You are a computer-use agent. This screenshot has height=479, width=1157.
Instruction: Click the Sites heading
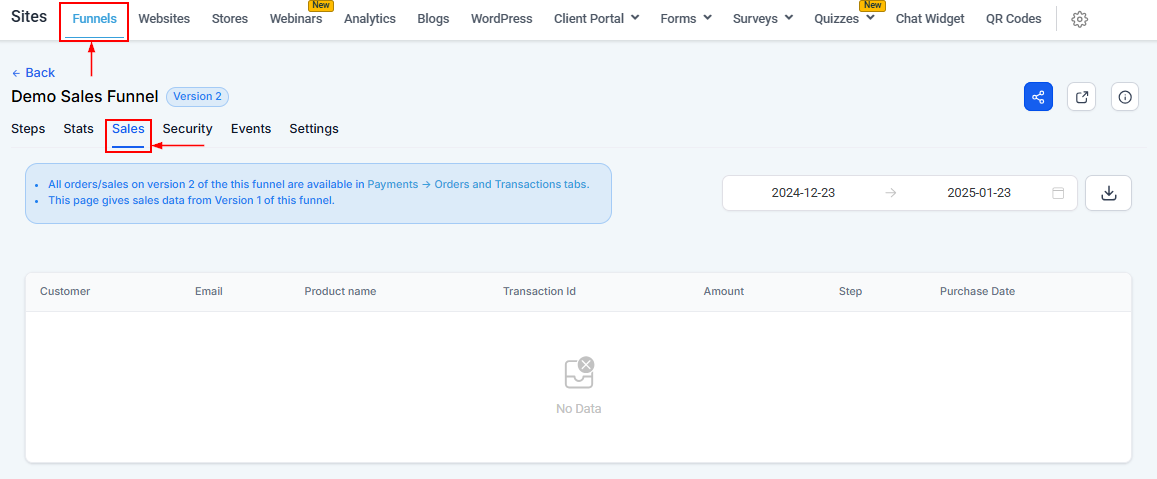(29, 17)
